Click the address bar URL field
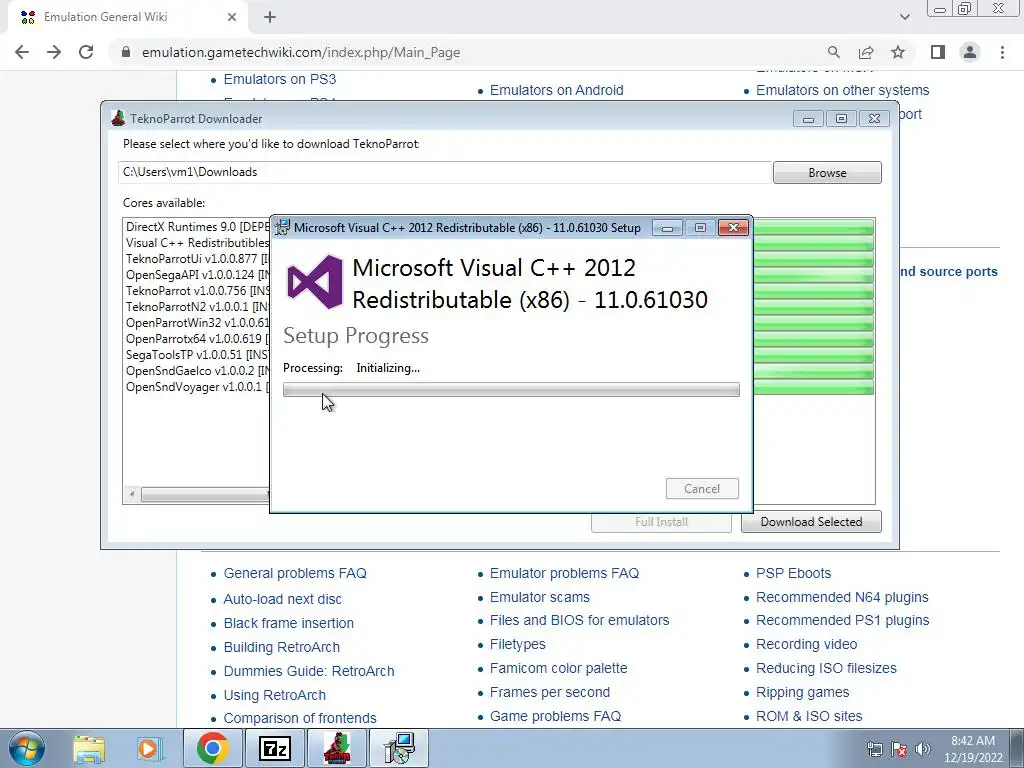The width and height of the screenshot is (1024, 768). pyautogui.click(x=300, y=52)
